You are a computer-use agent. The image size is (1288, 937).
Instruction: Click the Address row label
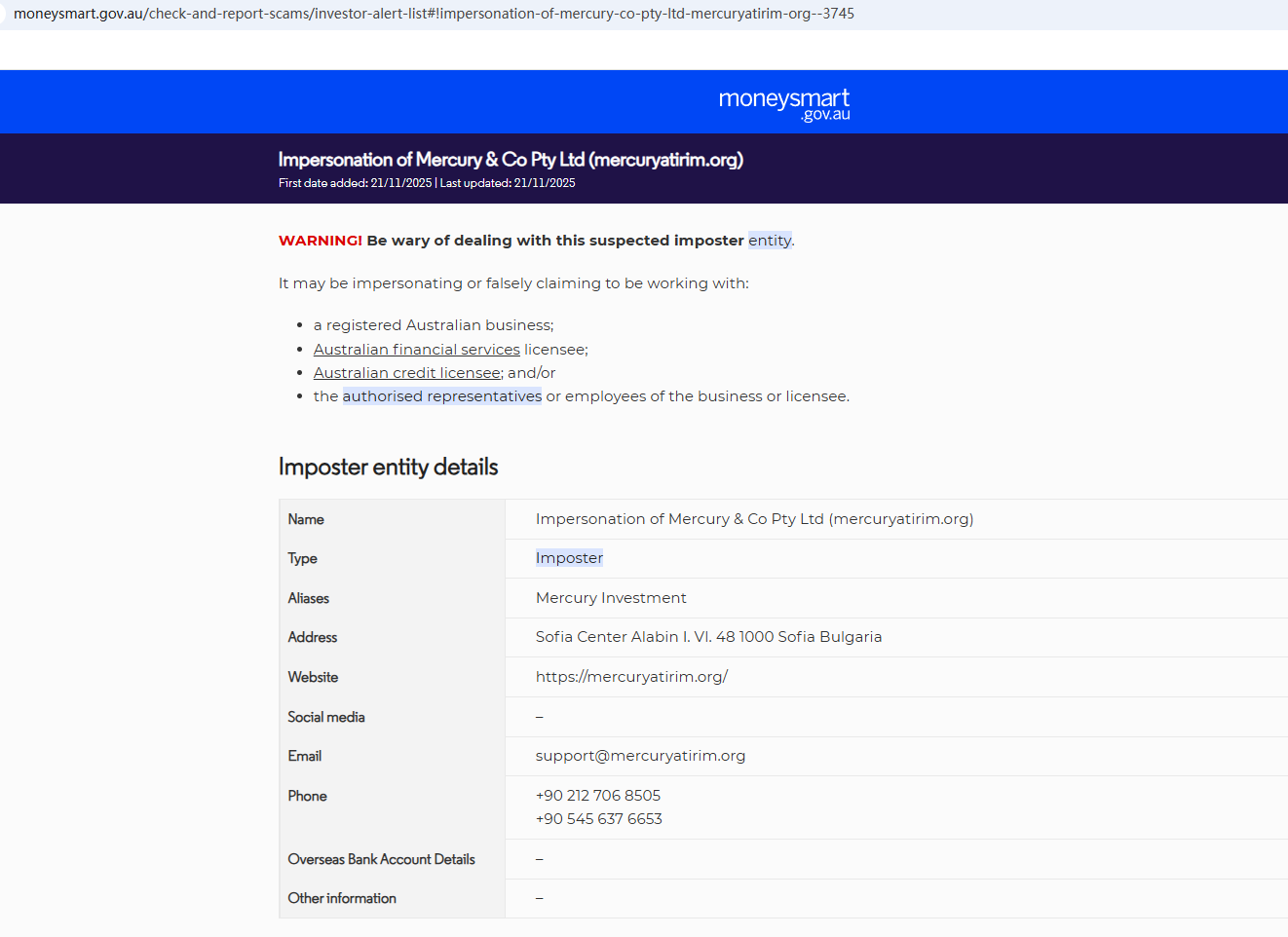(312, 637)
